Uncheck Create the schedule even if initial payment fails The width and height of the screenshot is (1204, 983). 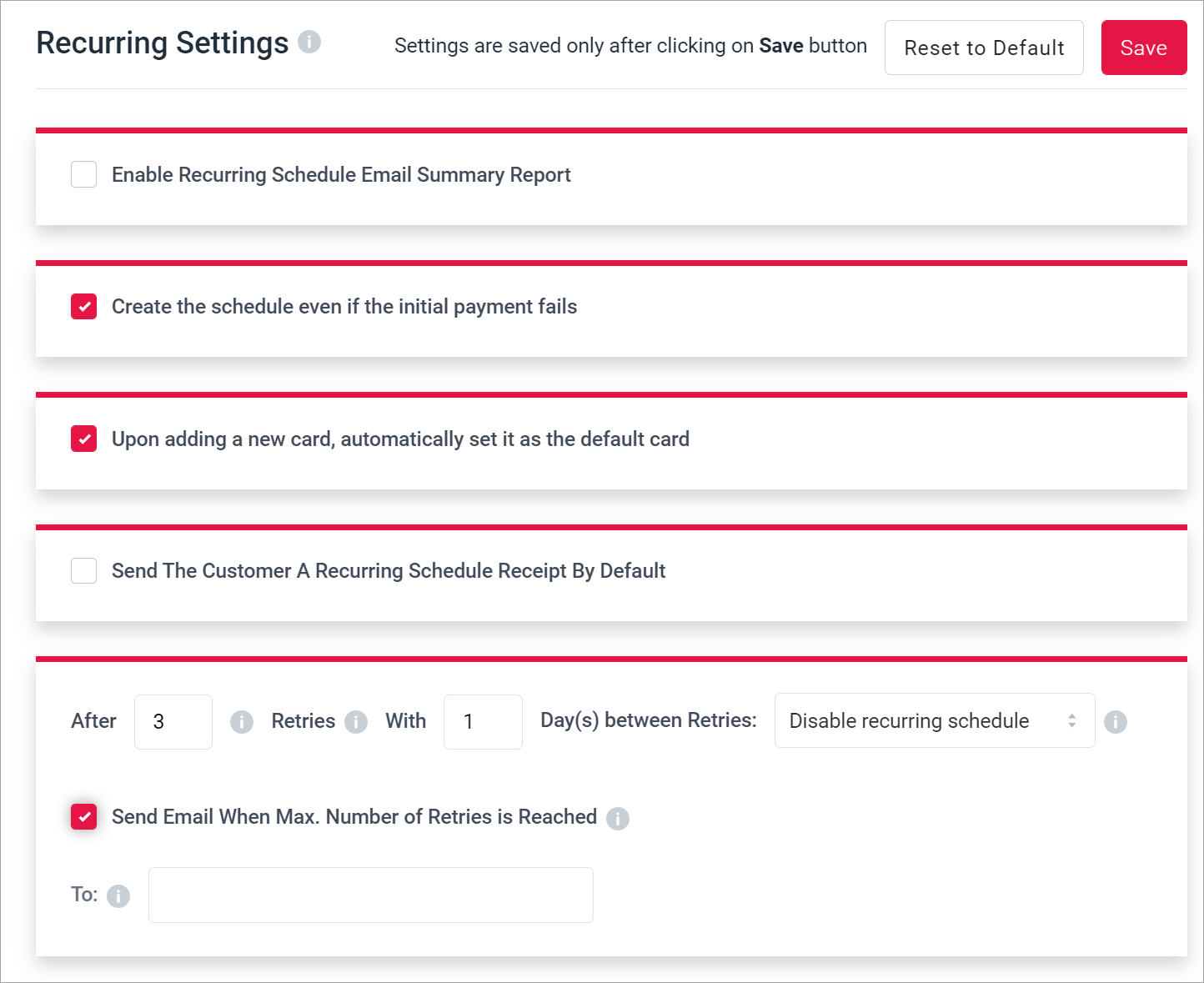point(83,307)
